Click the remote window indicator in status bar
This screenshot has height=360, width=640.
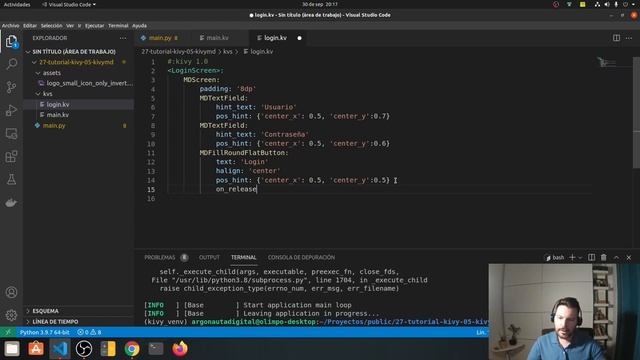[8, 332]
